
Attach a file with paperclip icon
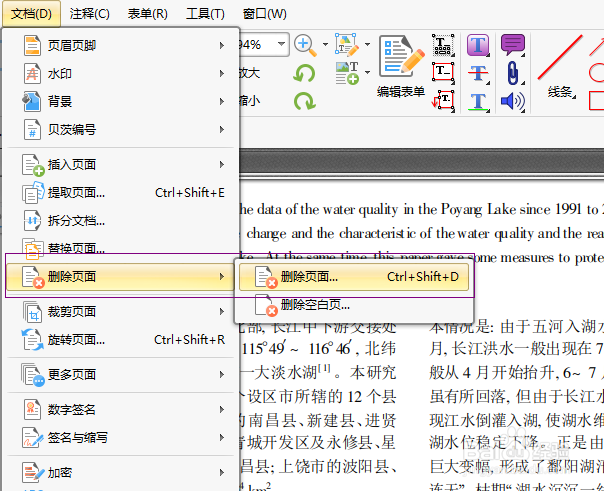pyautogui.click(x=513, y=73)
